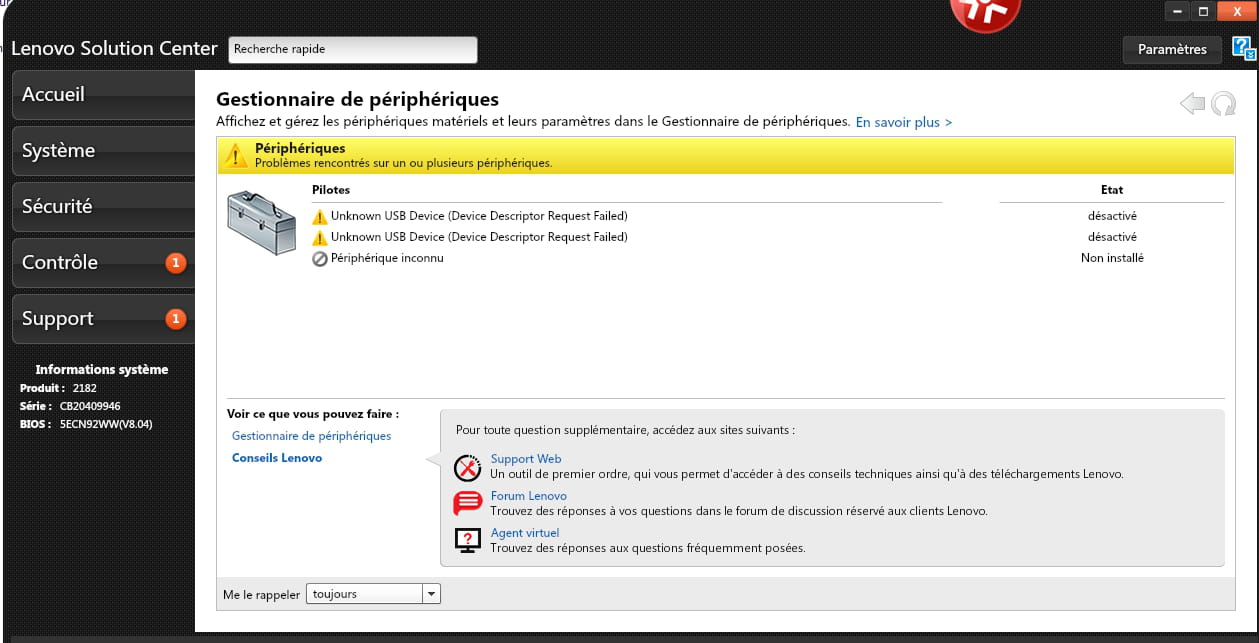Screen dimensions: 1259x643
Task: Open the help icon next to Paramètres
Action: [1243, 49]
